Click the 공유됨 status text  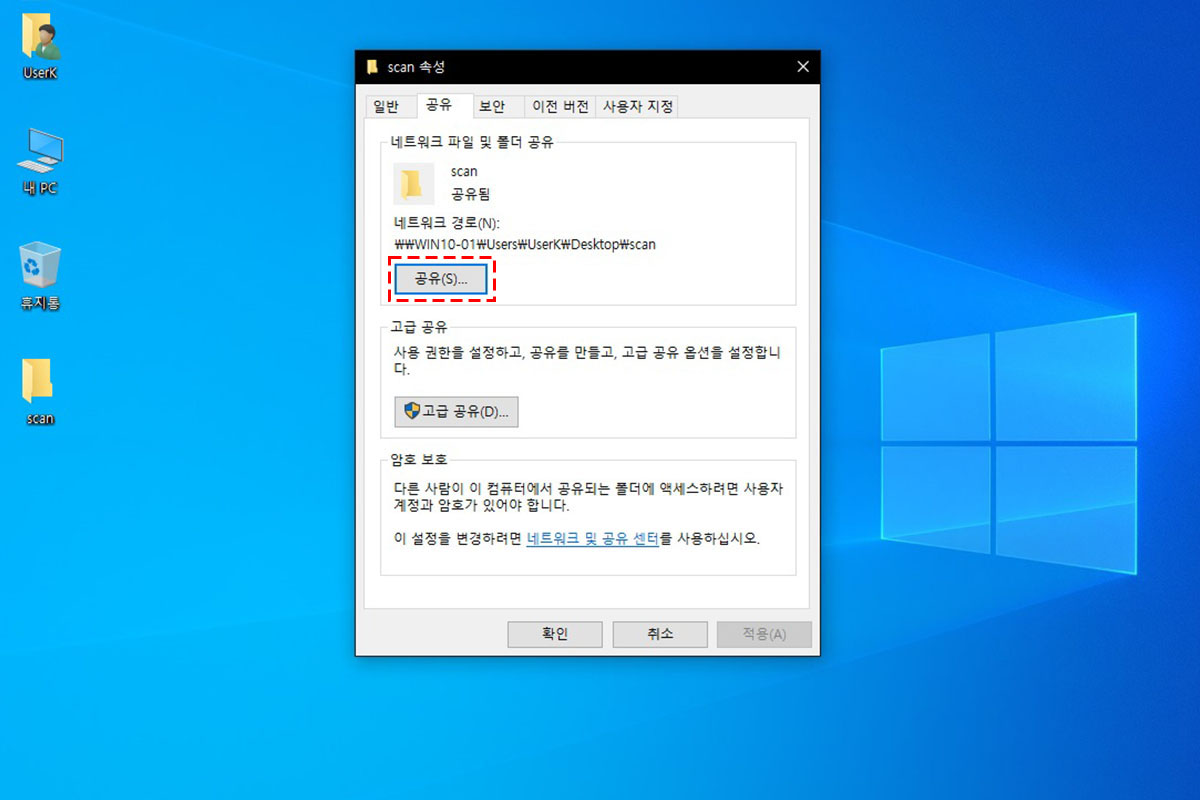[x=470, y=194]
